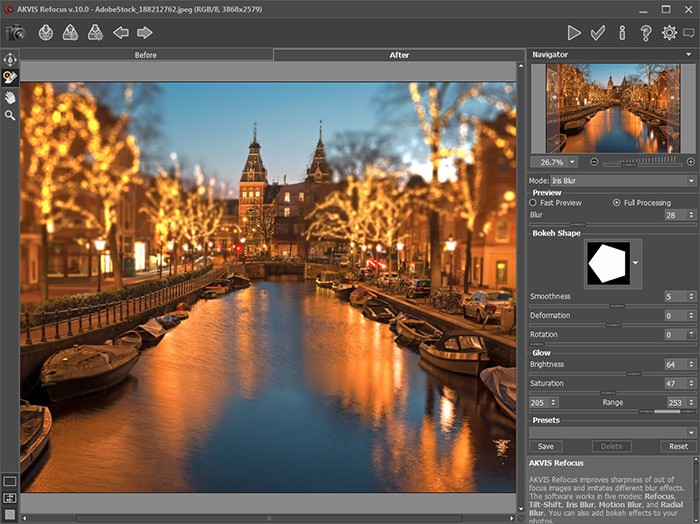The width and height of the screenshot is (700, 524).
Task: Click the Brightness value field 64
Action: point(675,365)
